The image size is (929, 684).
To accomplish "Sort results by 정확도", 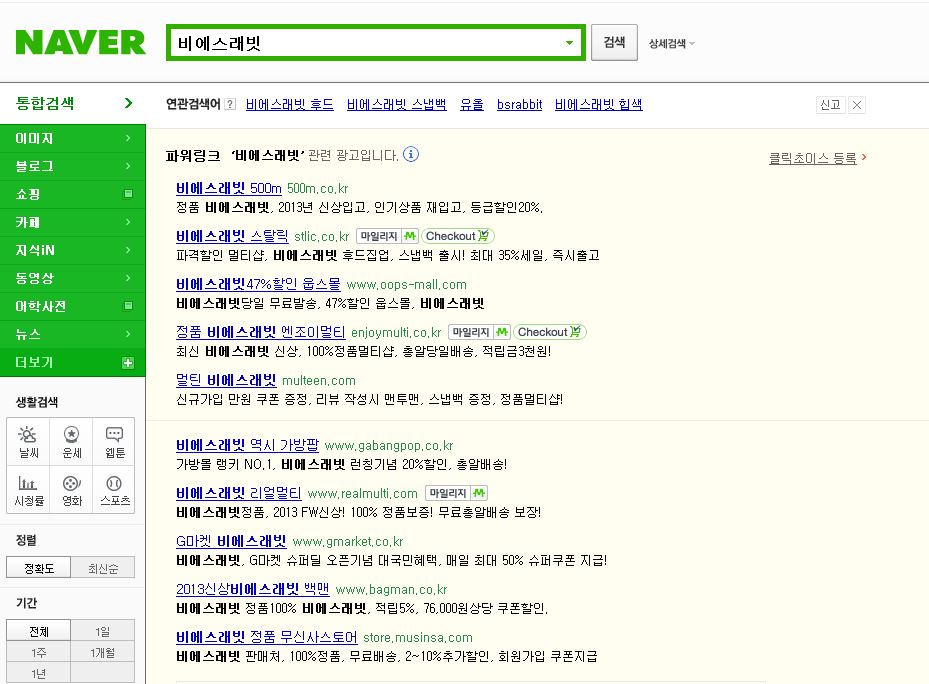I will [x=39, y=568].
